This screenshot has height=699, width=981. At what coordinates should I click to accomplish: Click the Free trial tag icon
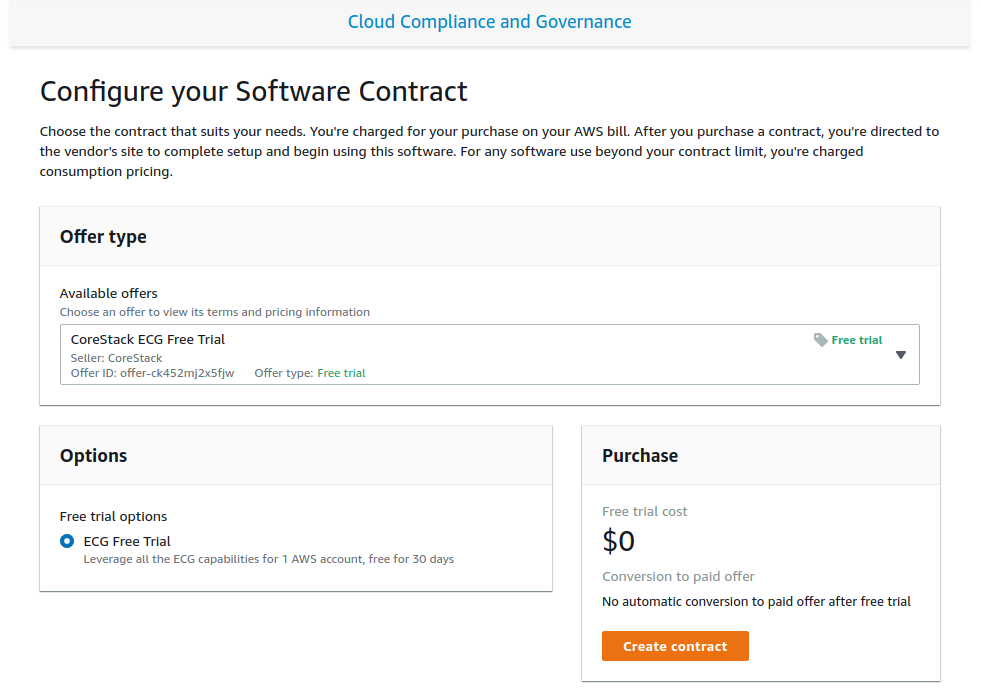pos(820,340)
